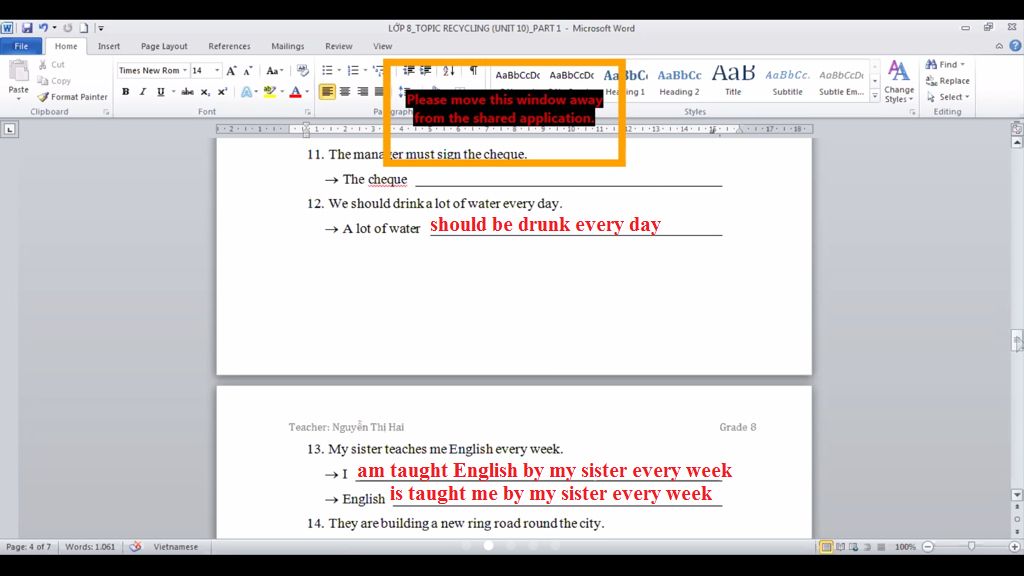This screenshot has width=1024, height=576.
Task: Open the Select menu in Editing
Action: (948, 97)
